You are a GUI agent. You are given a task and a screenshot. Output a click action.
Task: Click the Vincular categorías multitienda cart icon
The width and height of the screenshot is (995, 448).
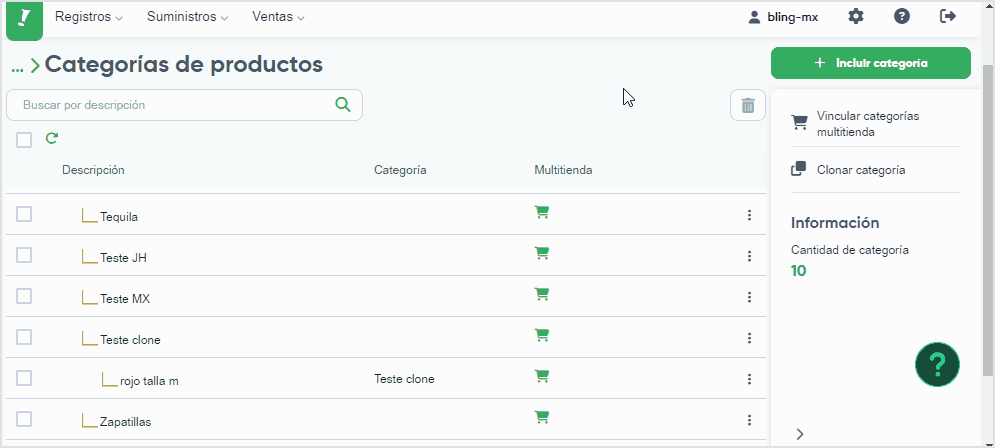[x=799, y=122]
